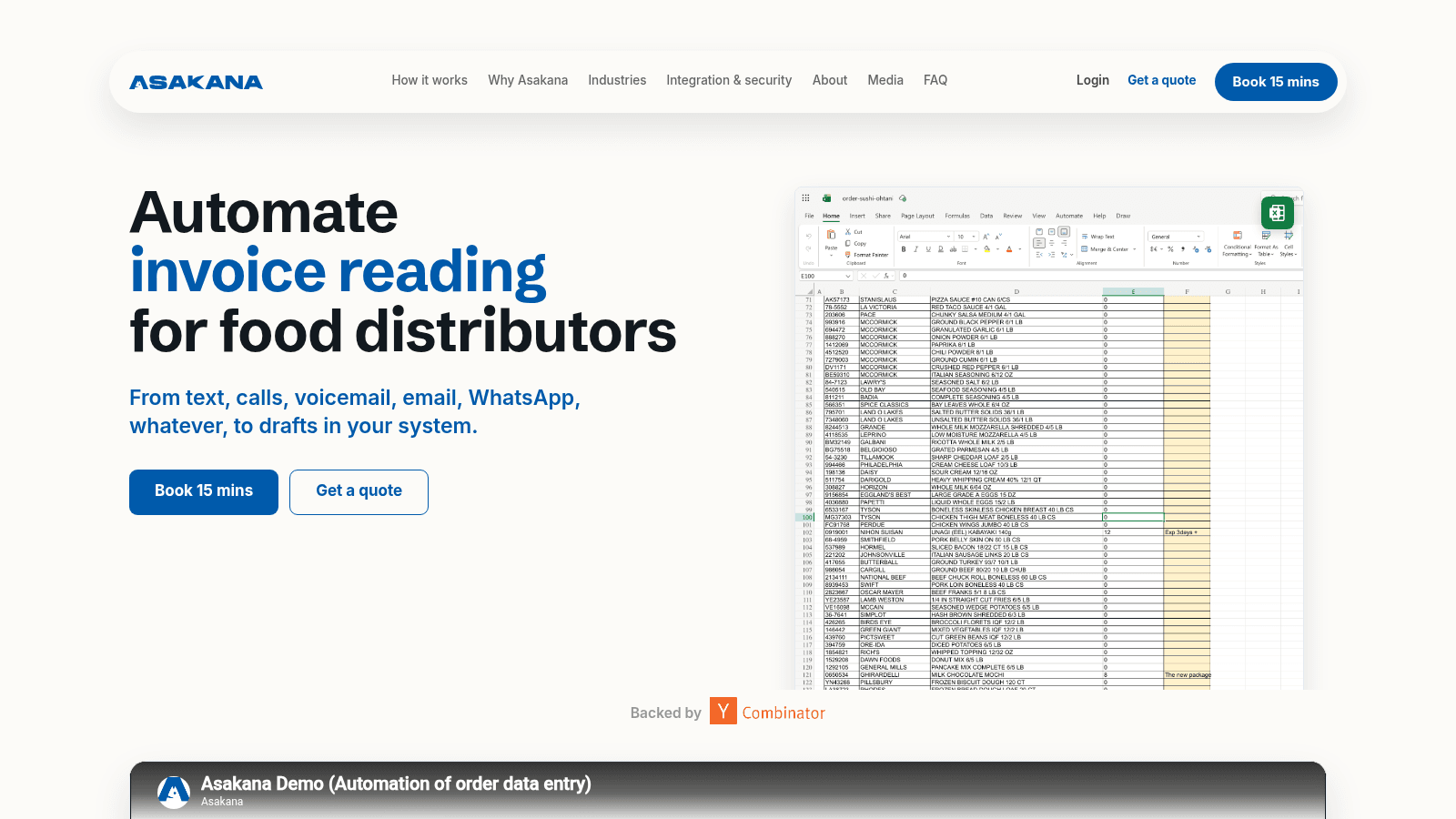This screenshot has height=819, width=1456.
Task: Click the header Book 15 mins button
Action: pyautogui.click(x=1276, y=82)
